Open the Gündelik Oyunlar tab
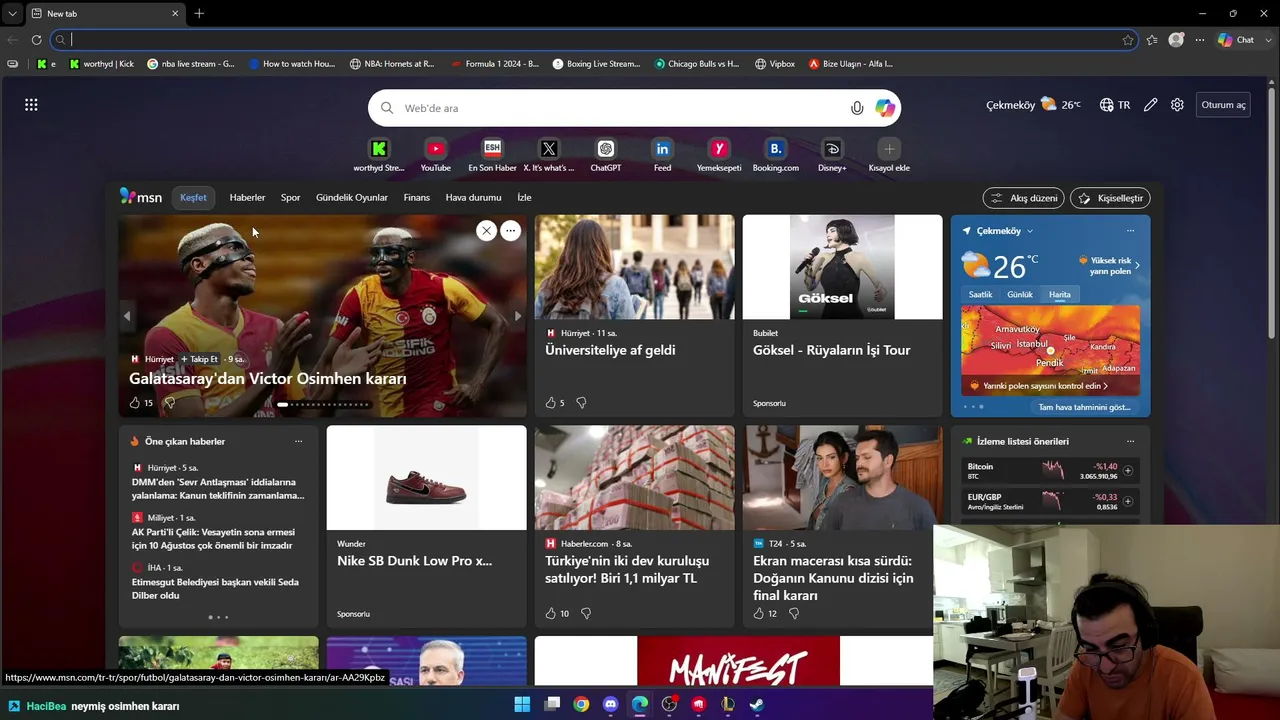The height and width of the screenshot is (720, 1280). [x=352, y=198]
